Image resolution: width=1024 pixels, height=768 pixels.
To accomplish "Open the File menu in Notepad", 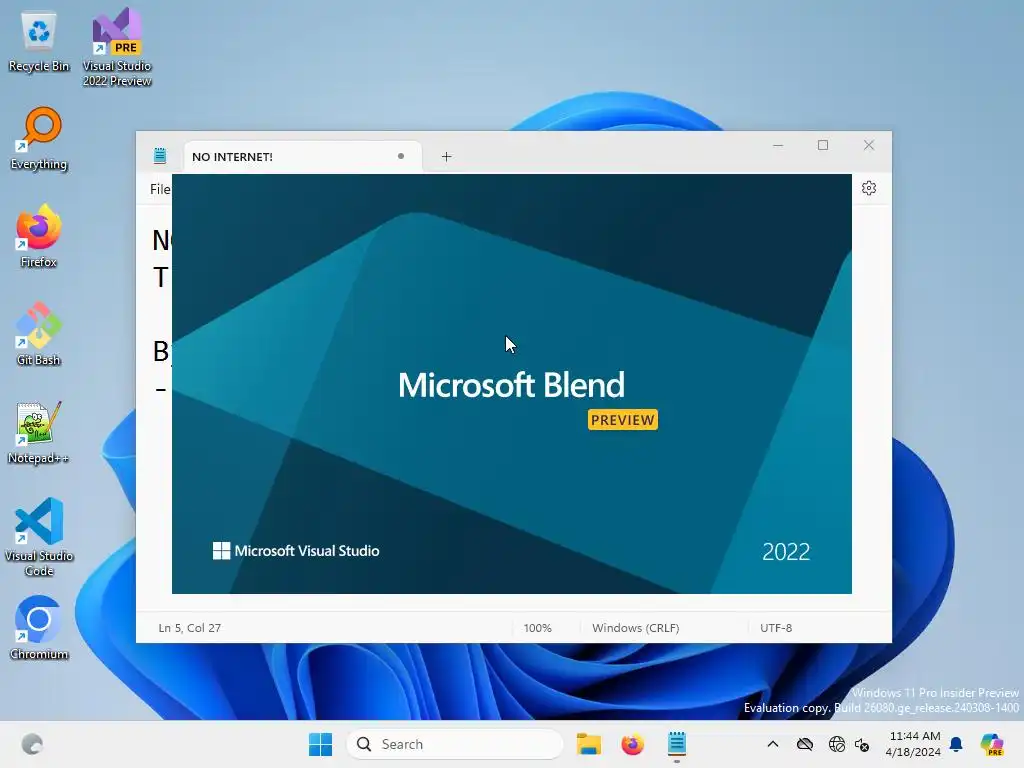I will coord(160,189).
